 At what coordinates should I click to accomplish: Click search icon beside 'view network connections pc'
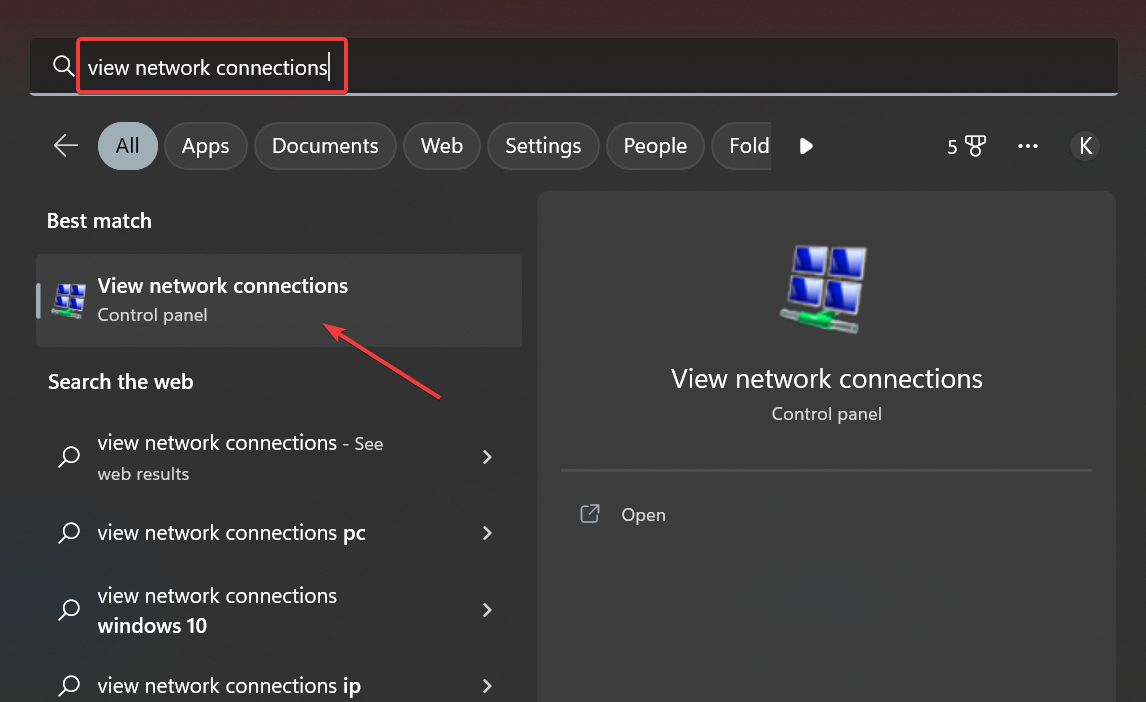click(x=69, y=533)
